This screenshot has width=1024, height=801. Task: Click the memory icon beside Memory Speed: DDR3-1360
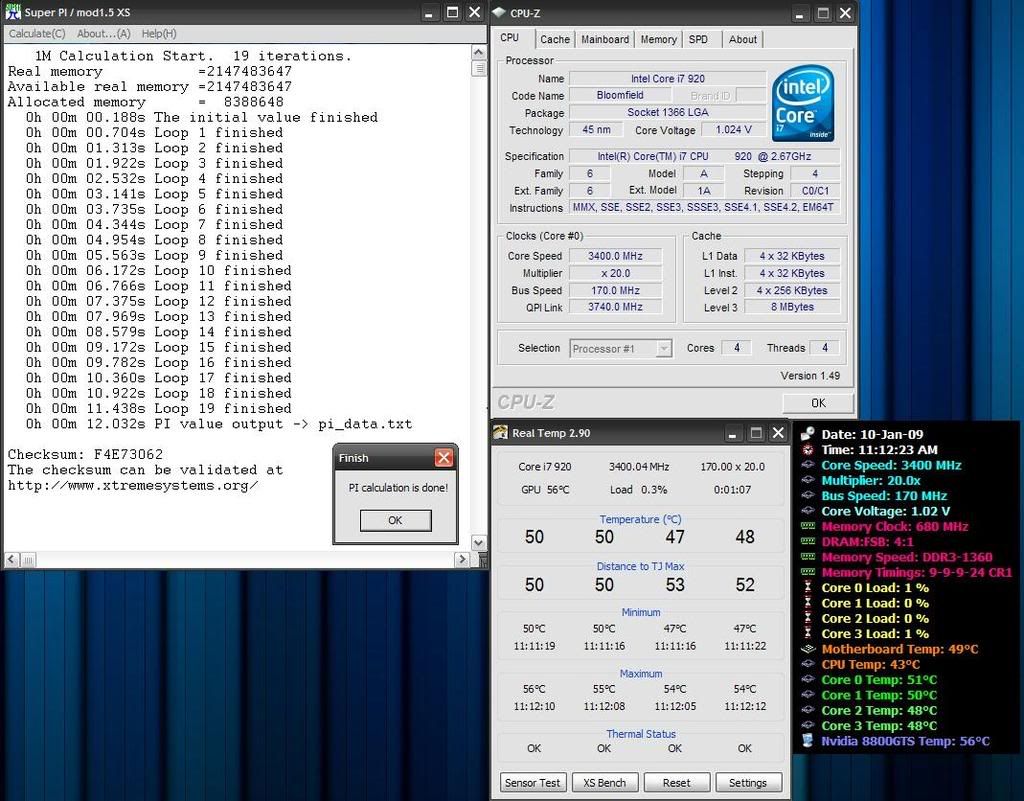808,557
